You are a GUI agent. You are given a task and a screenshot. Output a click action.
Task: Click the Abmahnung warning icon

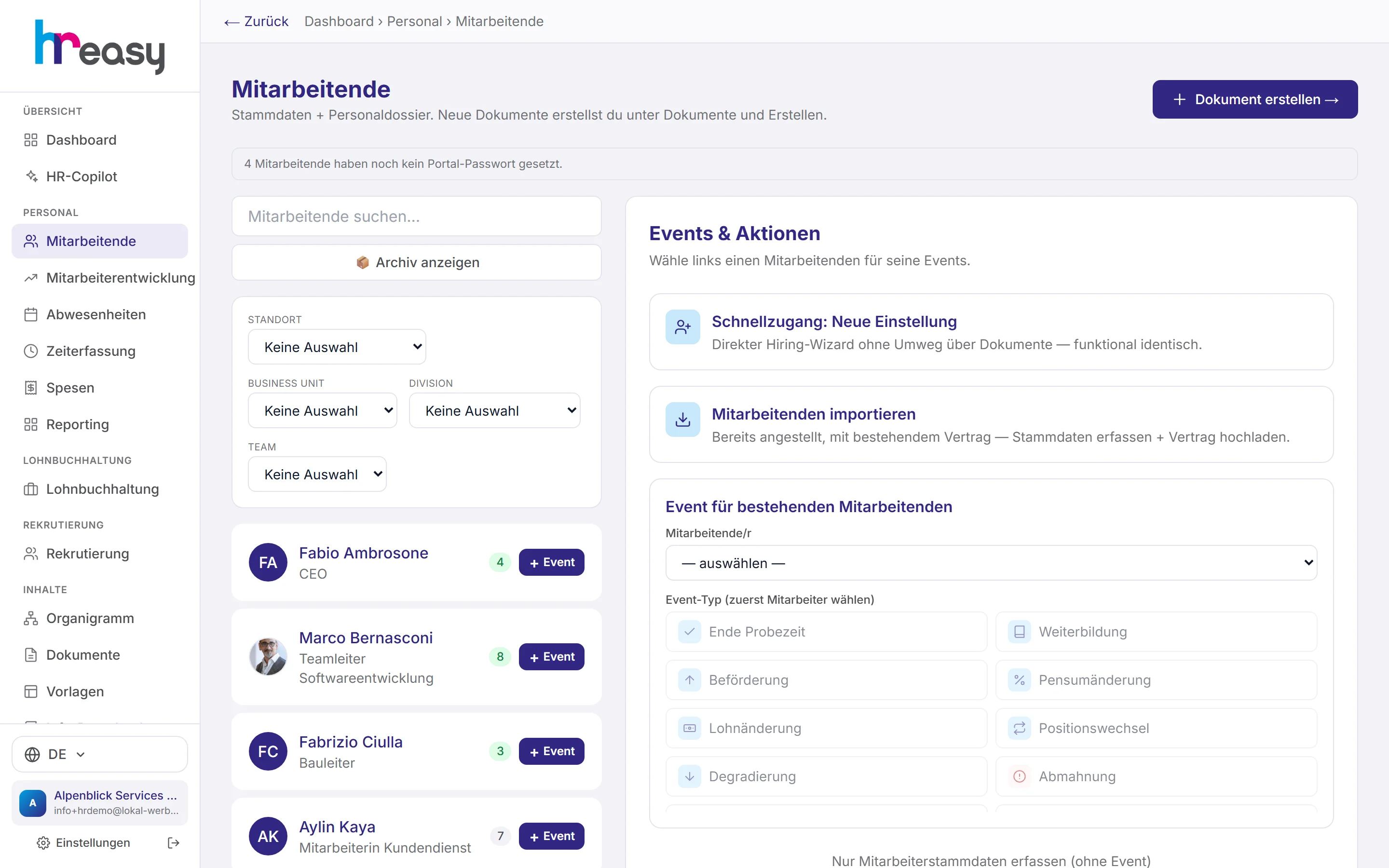(x=1020, y=776)
